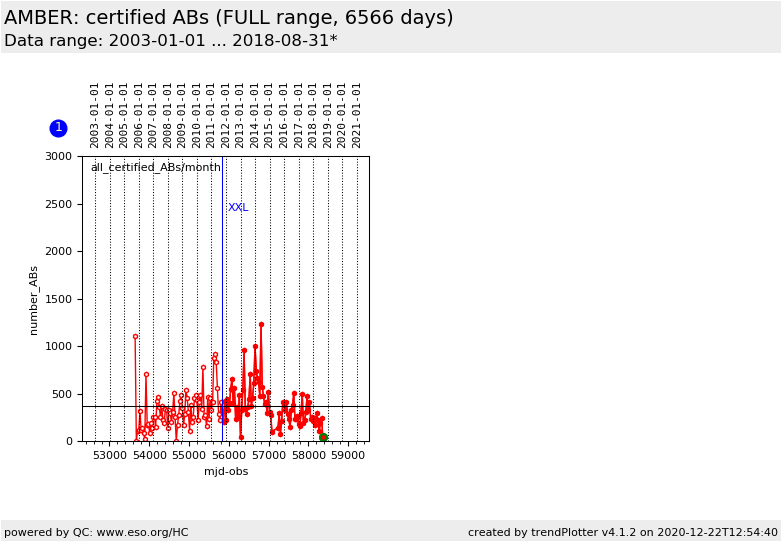The width and height of the screenshot is (782, 542).
Task: Click the mjd-obs axis title
Action: click(x=226, y=471)
